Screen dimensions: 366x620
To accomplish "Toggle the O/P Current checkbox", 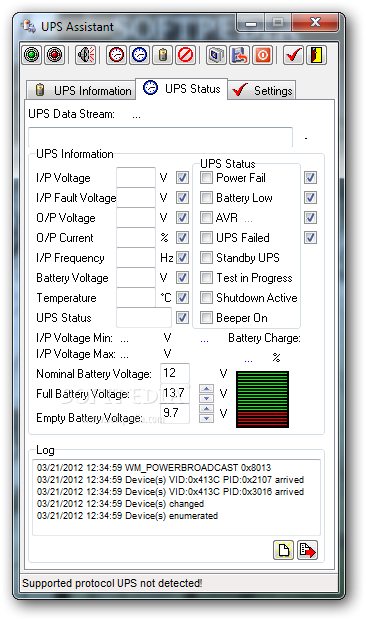I will tap(182, 238).
